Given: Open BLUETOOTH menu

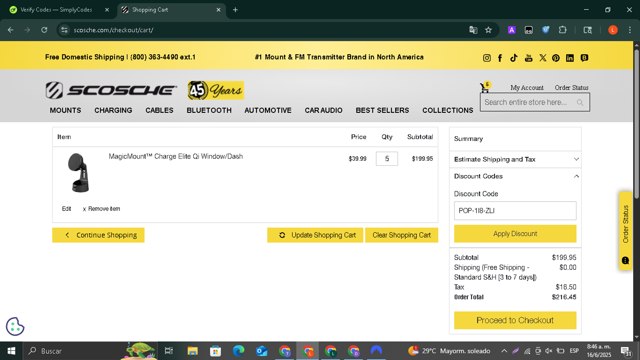Looking at the screenshot, I should click(209, 110).
